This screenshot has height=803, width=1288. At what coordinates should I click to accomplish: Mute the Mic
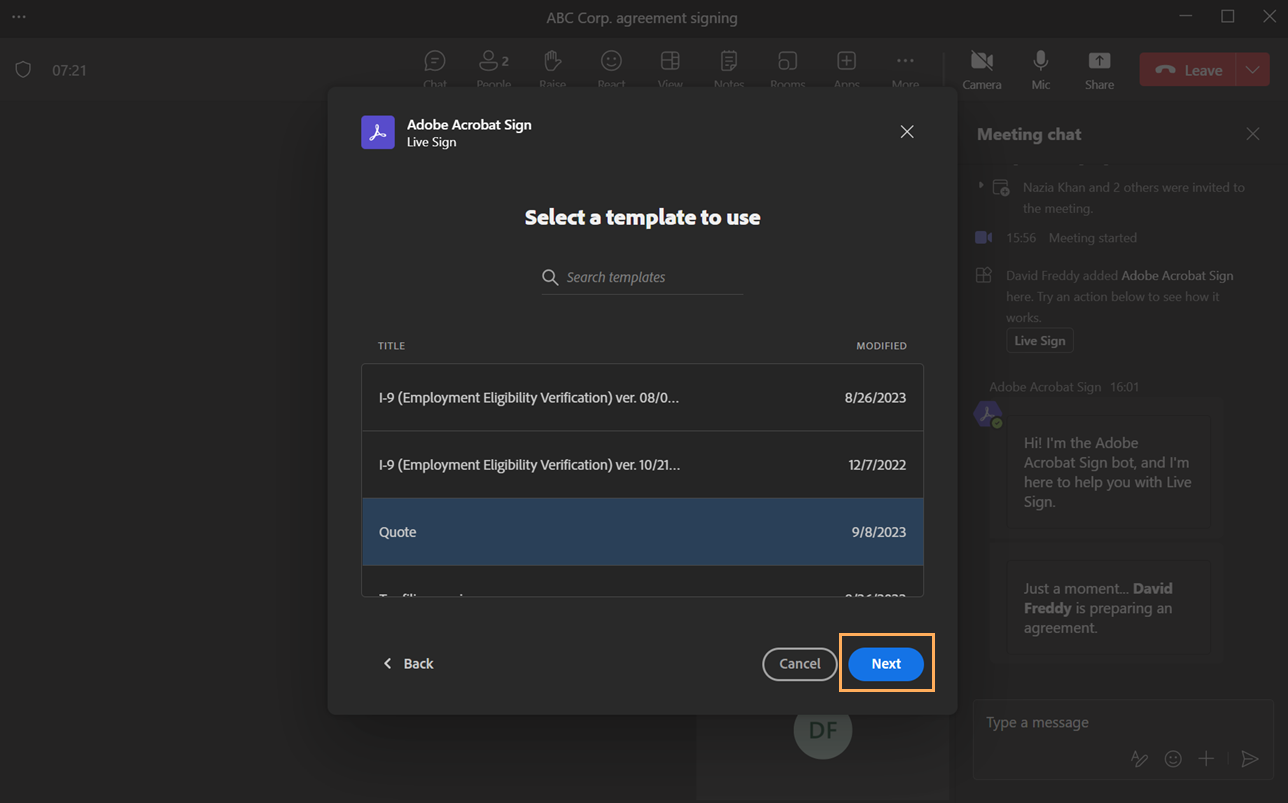[x=1040, y=62]
